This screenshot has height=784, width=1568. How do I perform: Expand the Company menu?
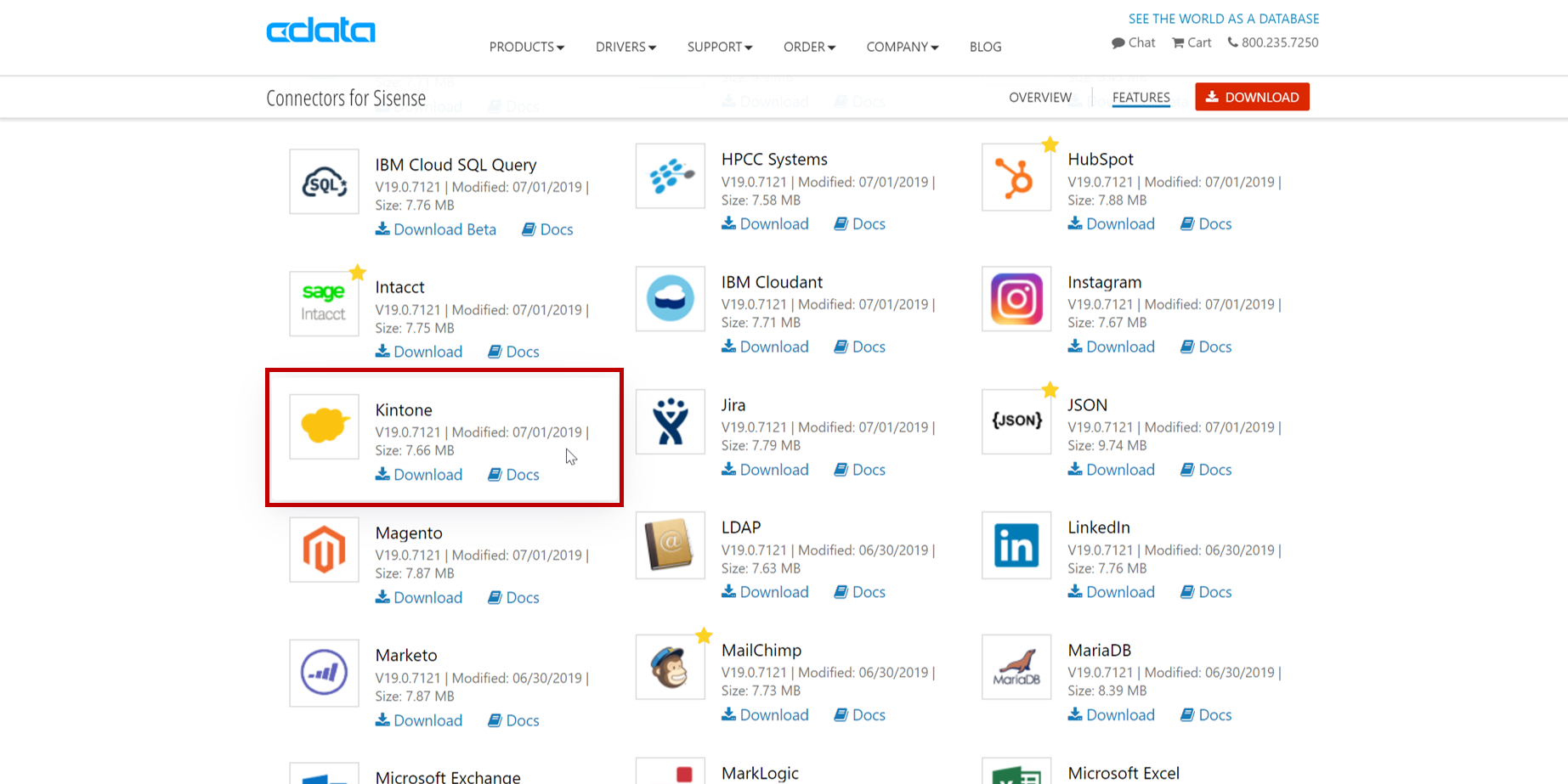click(903, 47)
